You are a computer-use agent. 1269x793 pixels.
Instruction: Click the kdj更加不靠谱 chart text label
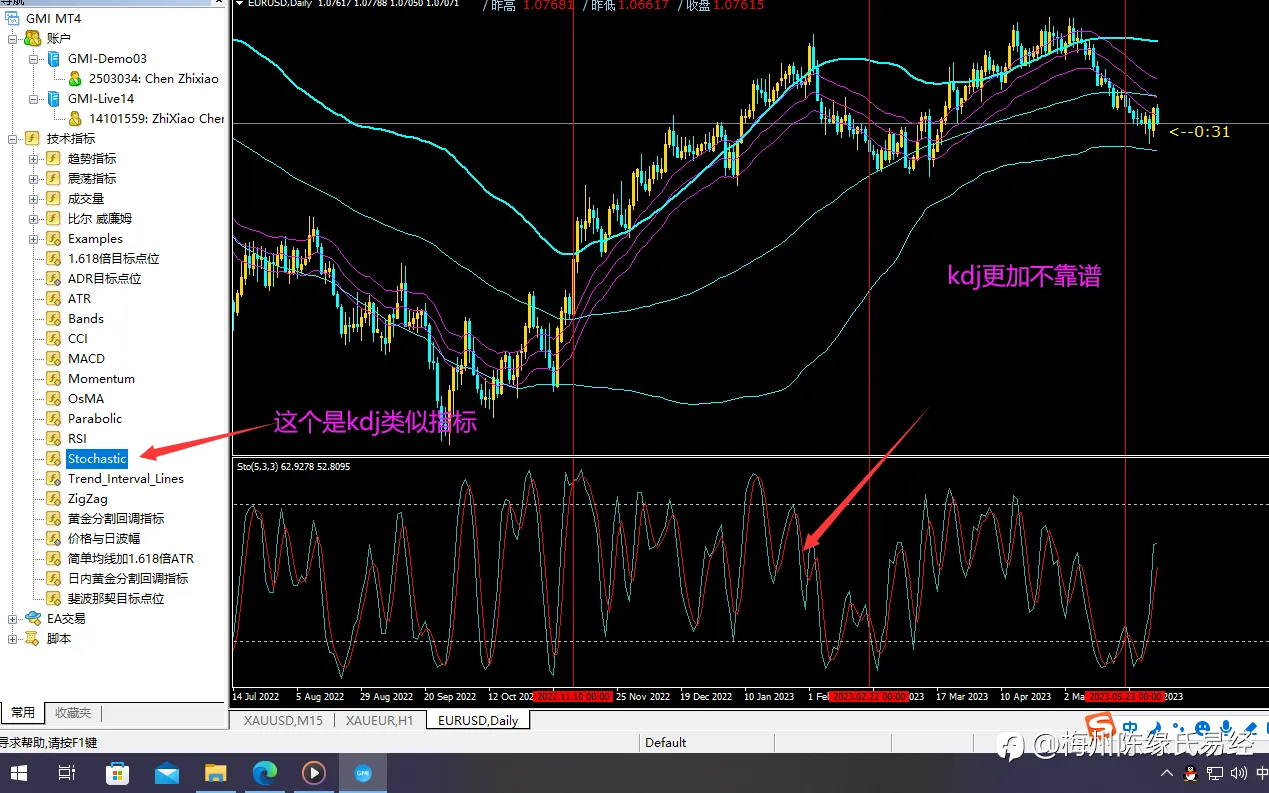tap(1024, 277)
